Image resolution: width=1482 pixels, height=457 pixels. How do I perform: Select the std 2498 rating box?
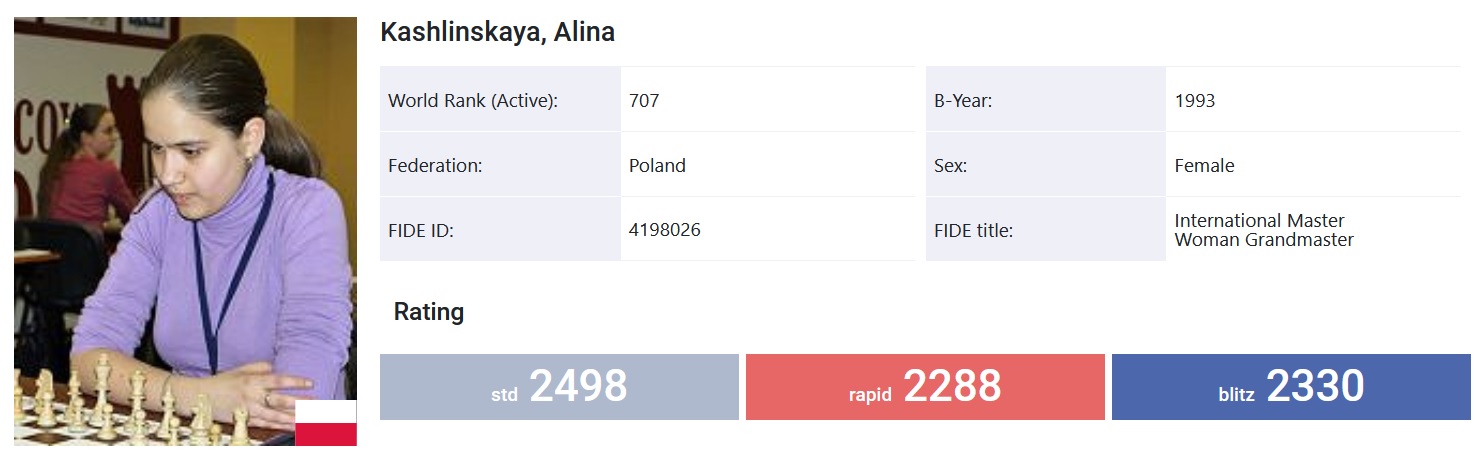(x=559, y=387)
